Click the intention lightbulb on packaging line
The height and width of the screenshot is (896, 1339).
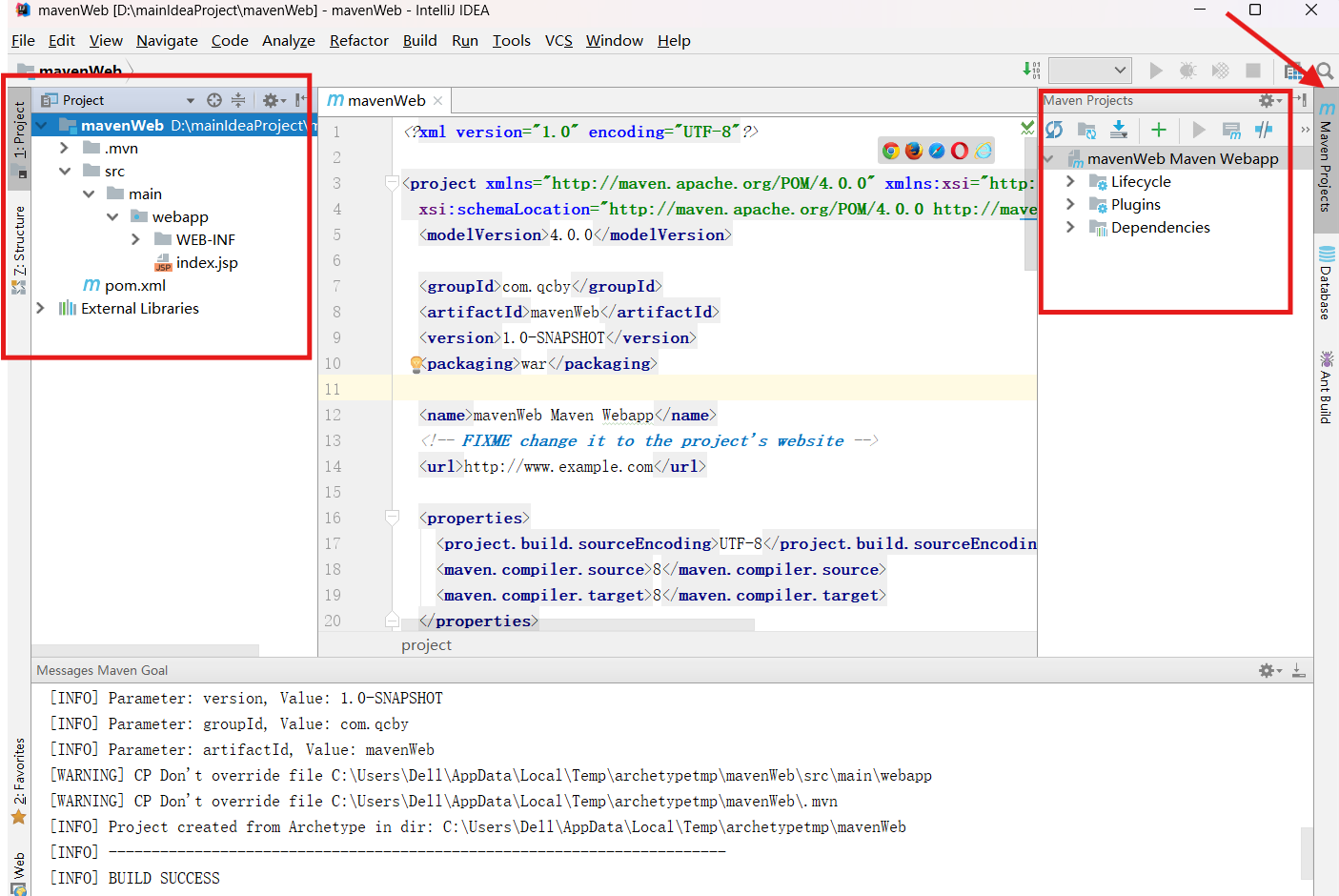[x=416, y=363]
